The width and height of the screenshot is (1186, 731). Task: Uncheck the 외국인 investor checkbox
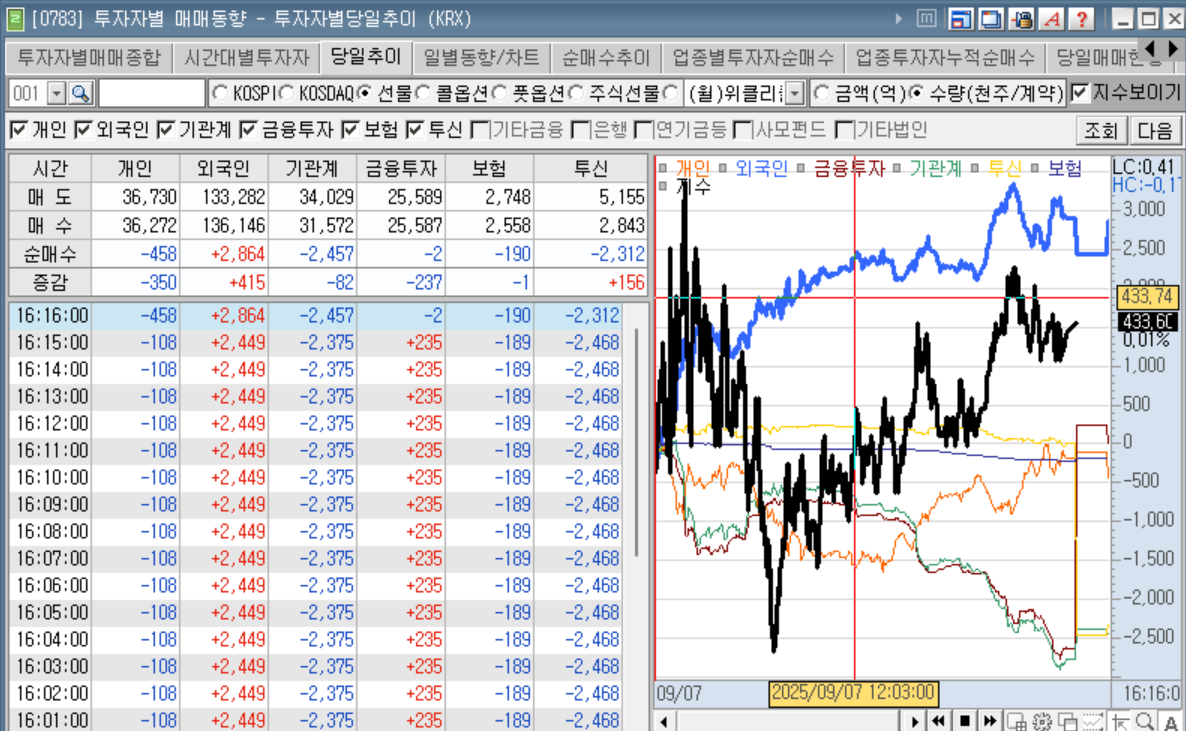84,129
